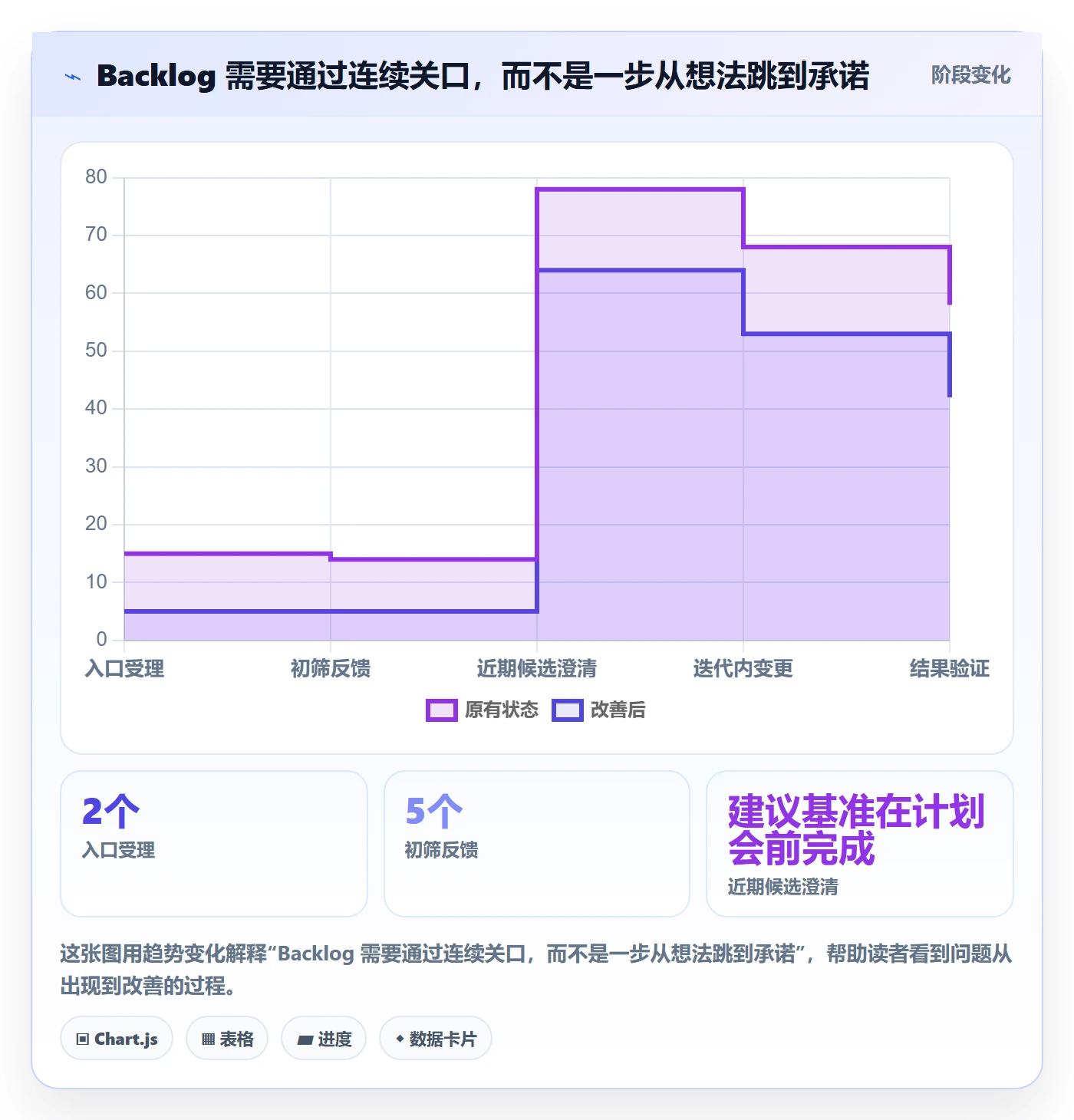Select the 数据卡片 tag chip

tap(436, 1039)
